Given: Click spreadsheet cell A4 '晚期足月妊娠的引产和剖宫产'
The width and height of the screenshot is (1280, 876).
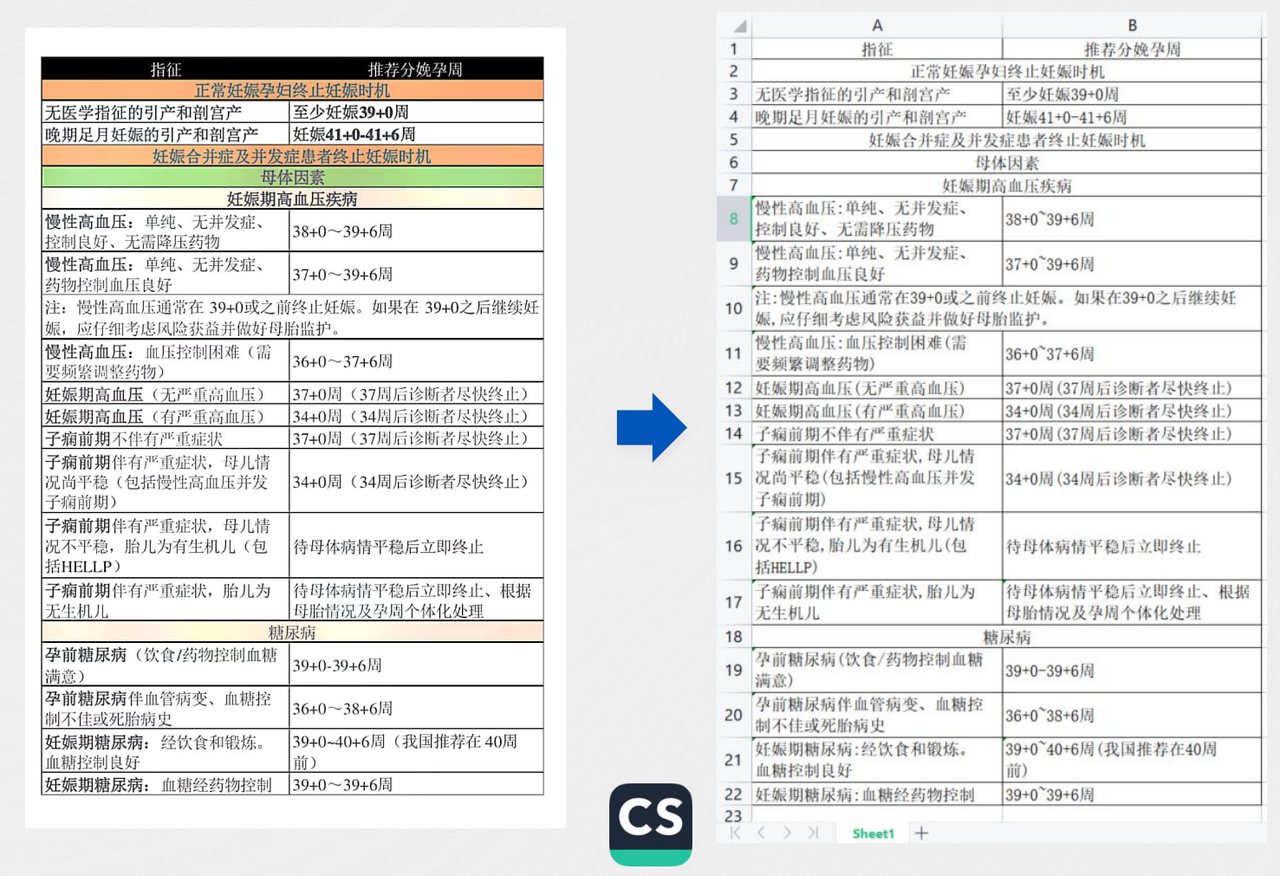Looking at the screenshot, I should 877,117.
